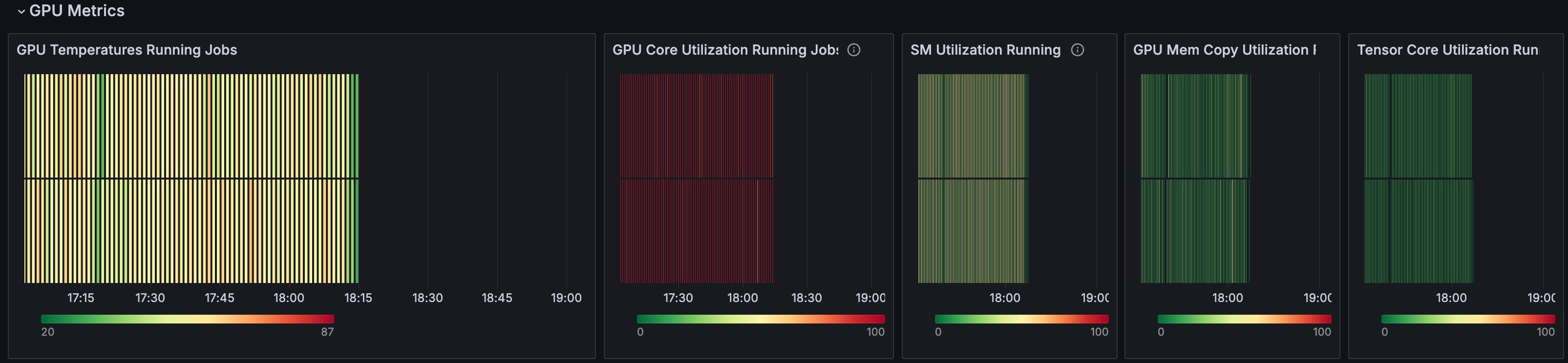Screen dimensions: 1568x363
Task: Click the GPU Core Utilization heatmap
Action: (x=697, y=178)
